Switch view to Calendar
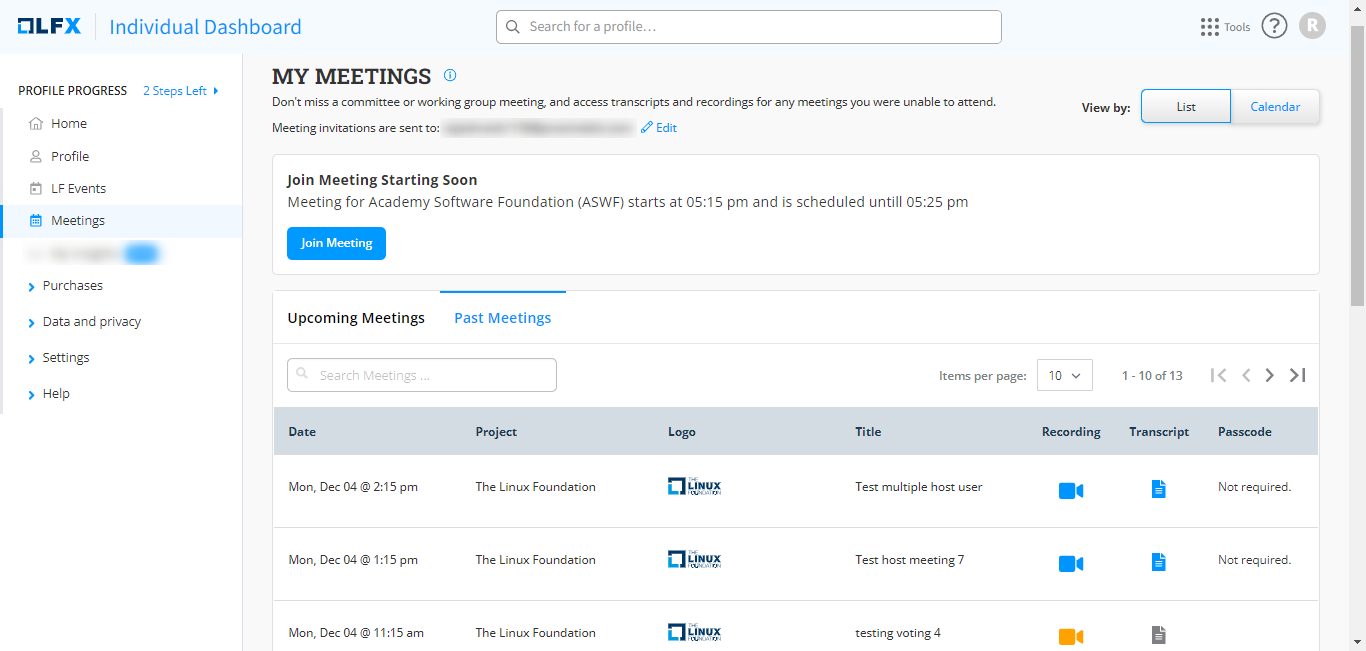The image size is (1366, 651). [x=1275, y=107]
